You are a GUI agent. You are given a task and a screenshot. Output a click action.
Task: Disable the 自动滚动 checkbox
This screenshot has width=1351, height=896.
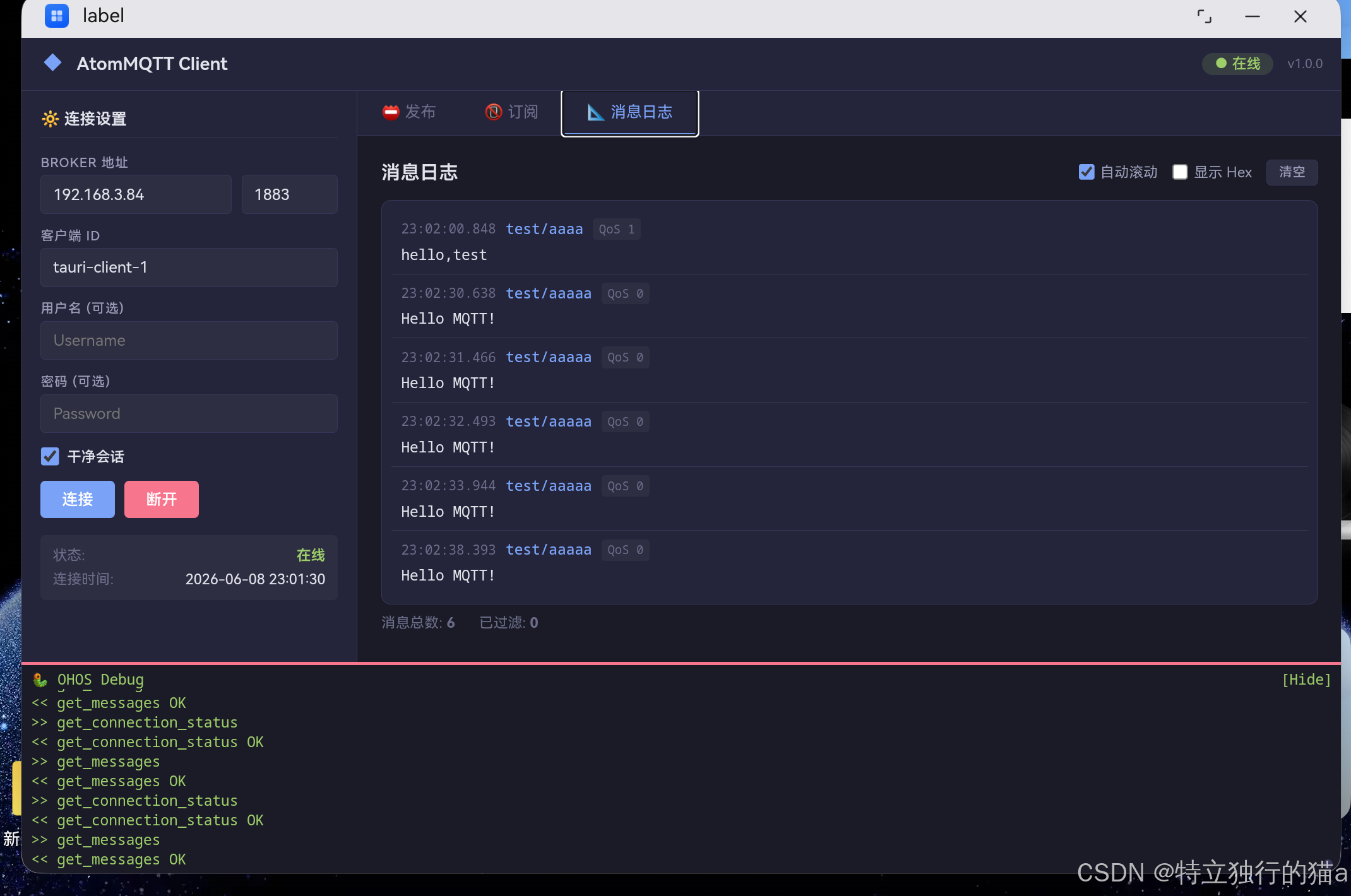click(x=1086, y=172)
